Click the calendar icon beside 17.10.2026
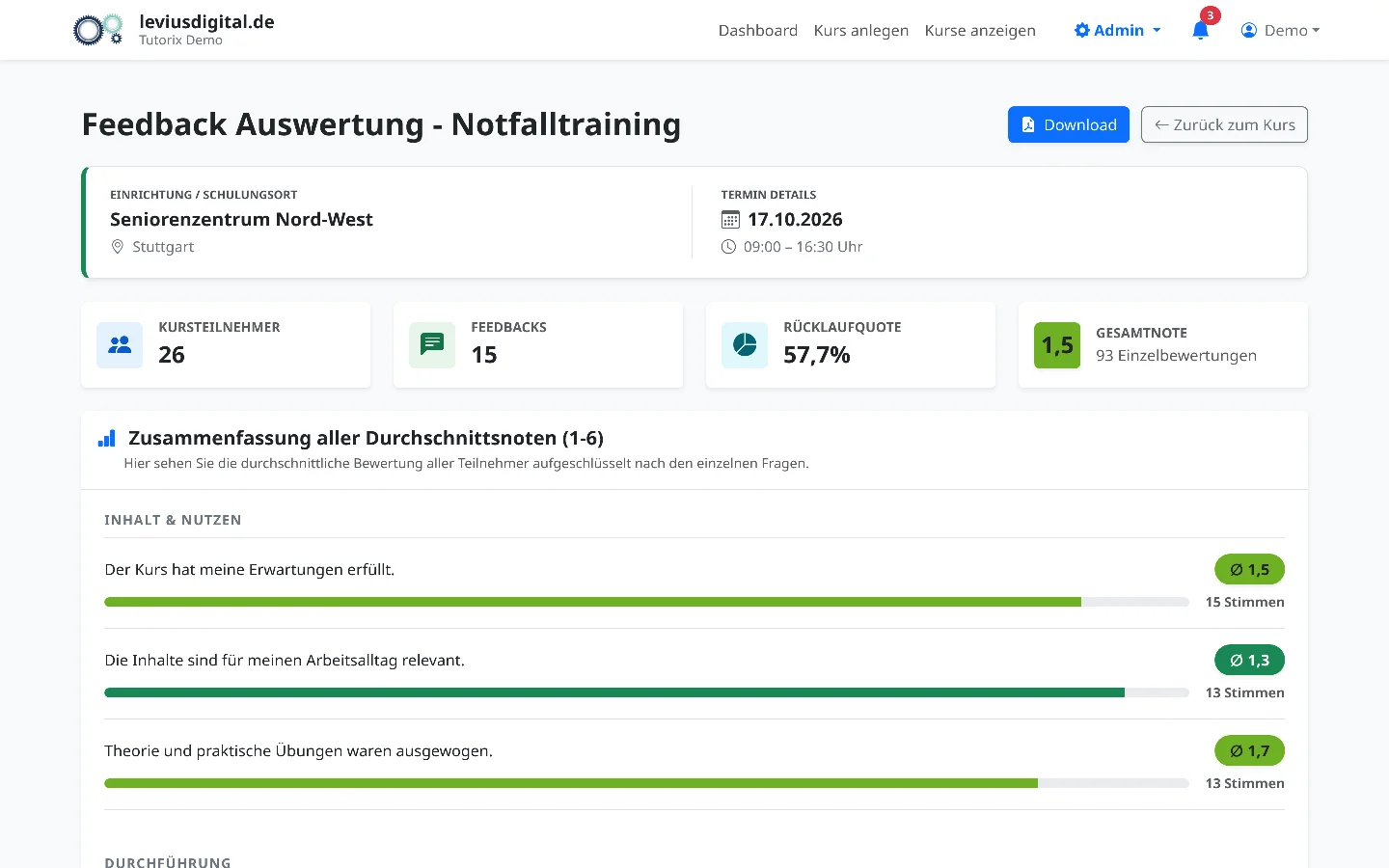The image size is (1389, 868). point(730,220)
